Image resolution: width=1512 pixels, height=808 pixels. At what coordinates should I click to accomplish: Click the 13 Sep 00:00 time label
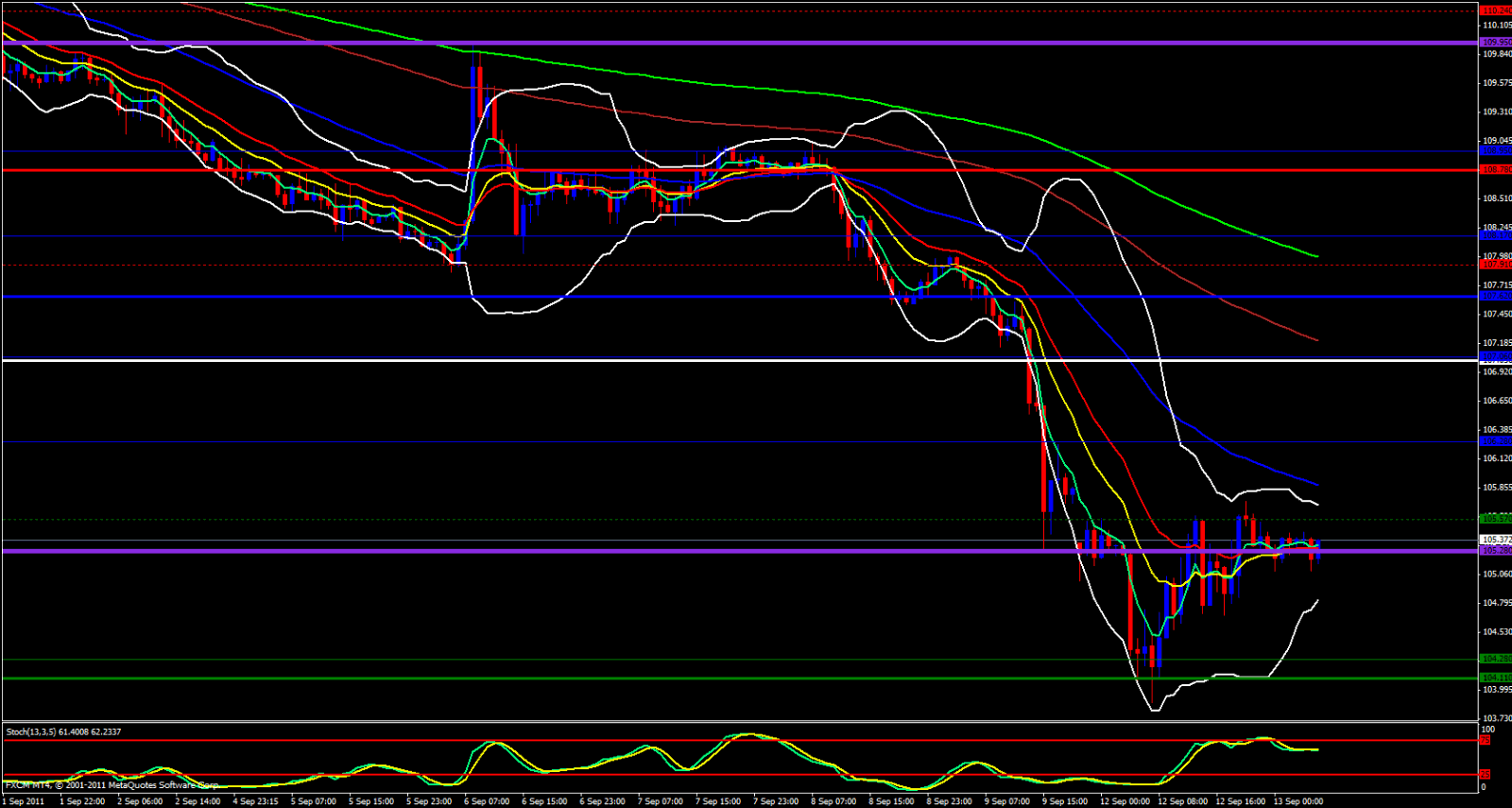coord(1298,801)
